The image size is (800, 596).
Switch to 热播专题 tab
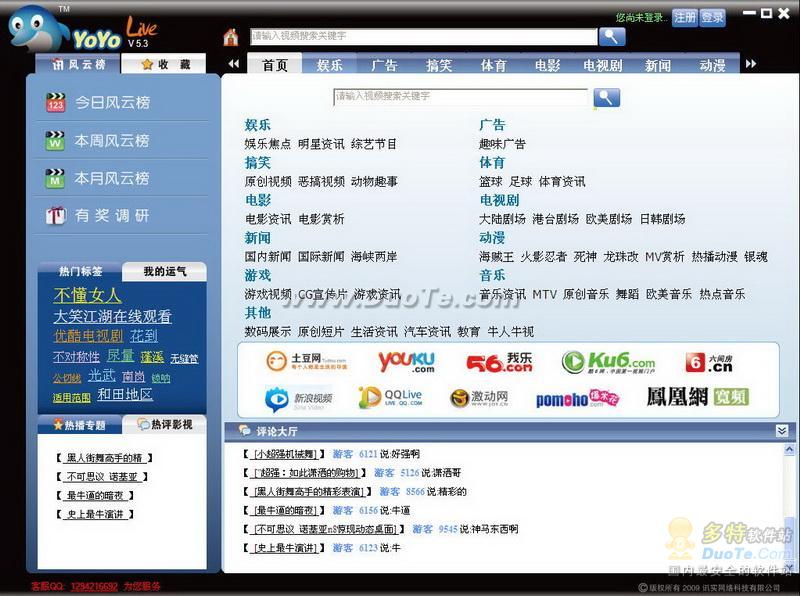(x=80, y=425)
